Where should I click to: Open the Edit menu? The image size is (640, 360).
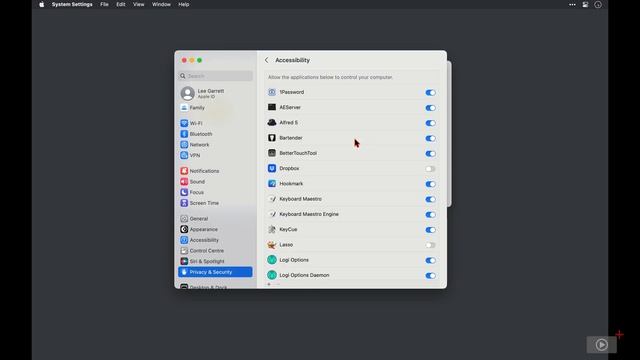[x=121, y=4]
